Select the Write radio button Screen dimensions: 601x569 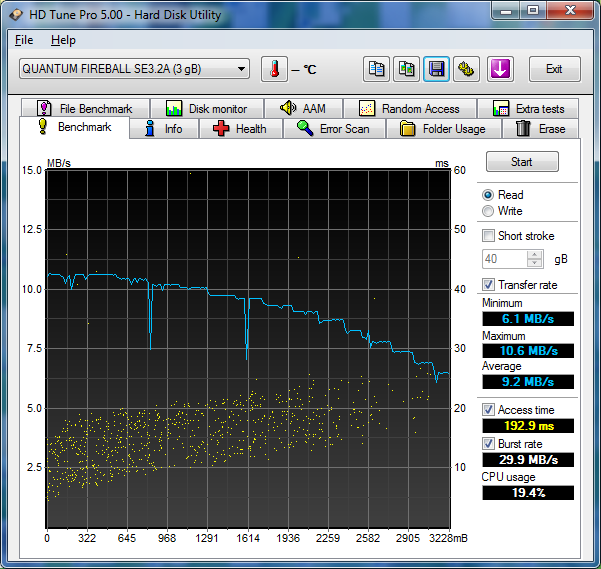pos(488,211)
